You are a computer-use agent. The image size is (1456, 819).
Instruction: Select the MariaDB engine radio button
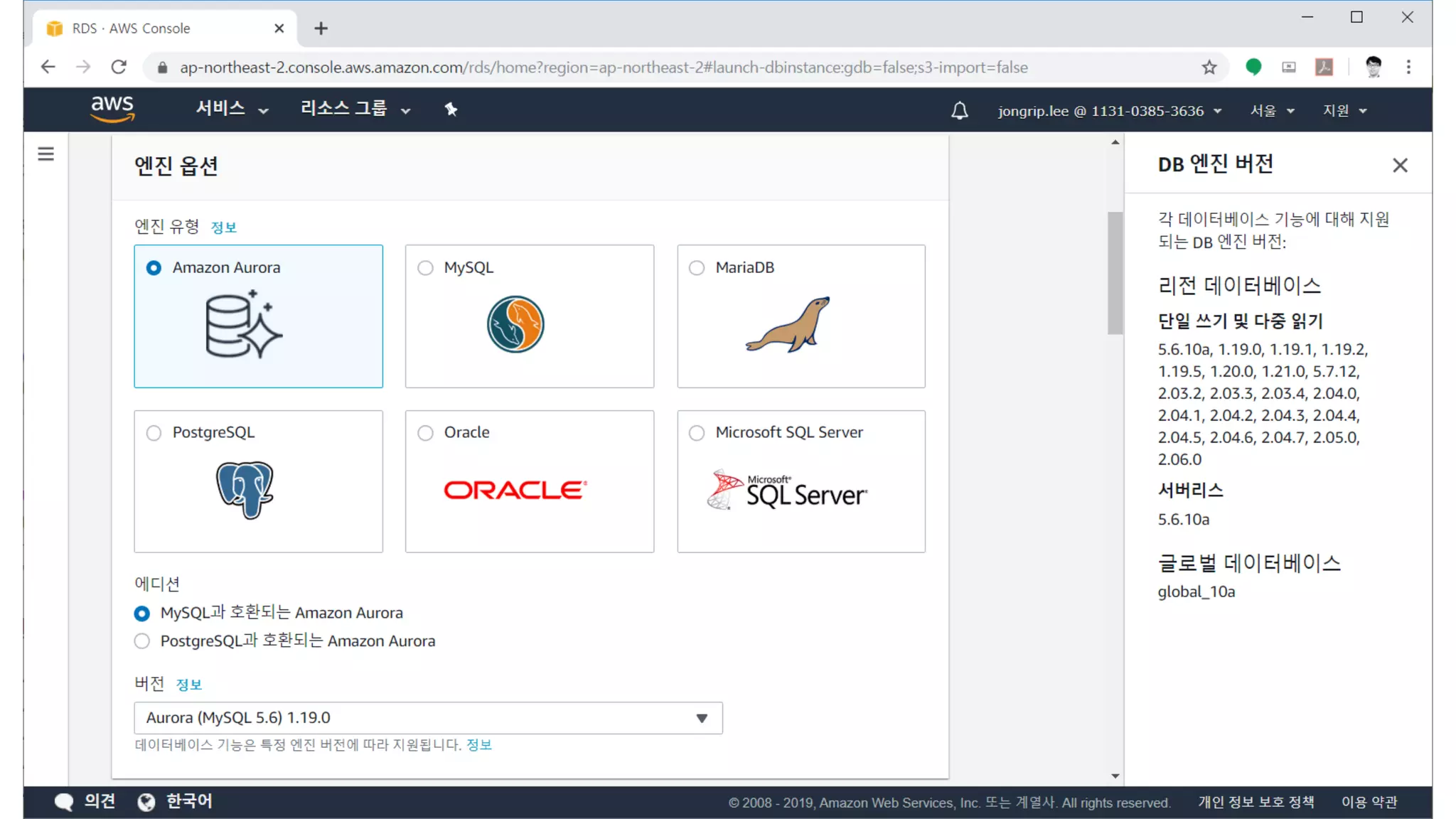[697, 268]
